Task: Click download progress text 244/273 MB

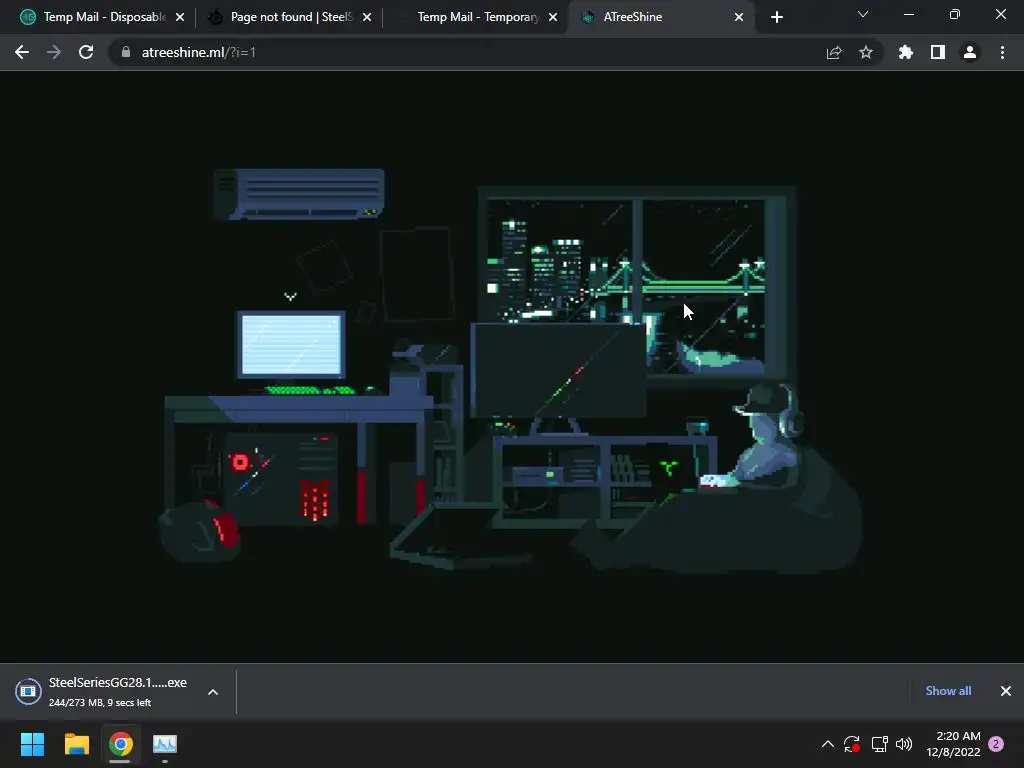Action: click(99, 703)
